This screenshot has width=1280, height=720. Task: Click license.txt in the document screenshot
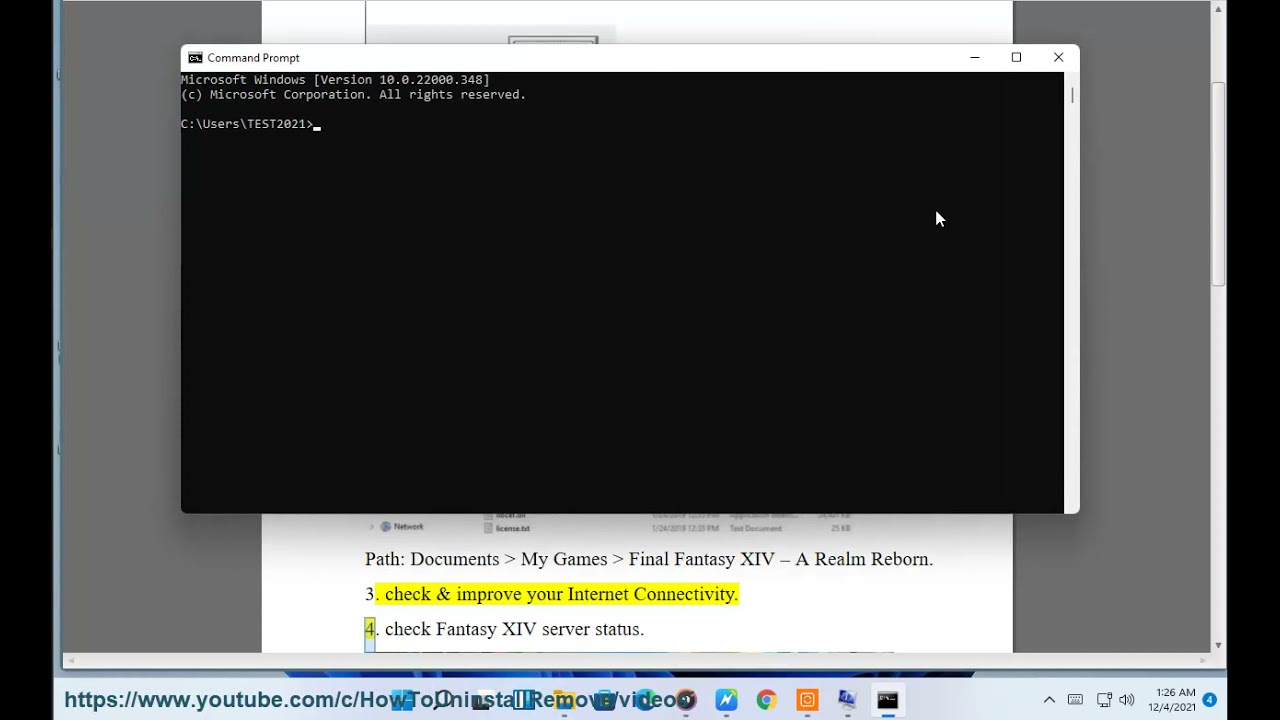click(507, 528)
